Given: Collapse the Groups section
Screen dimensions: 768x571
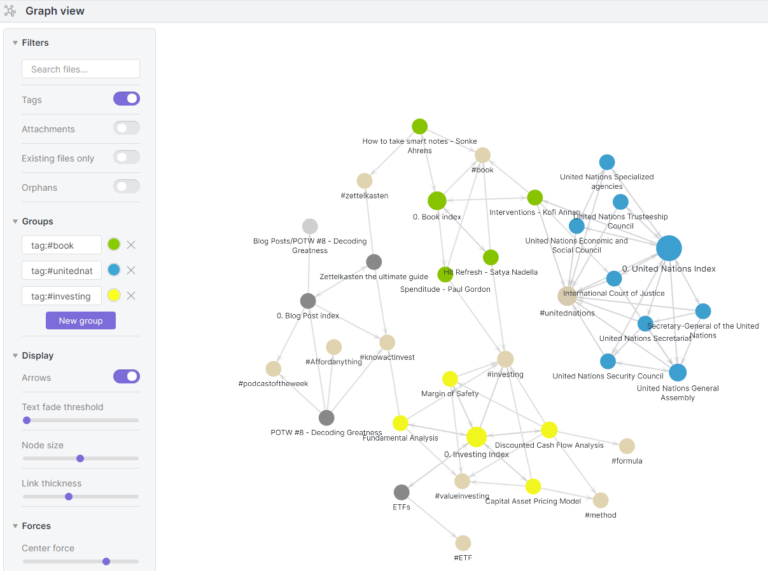Looking at the screenshot, I should (x=15, y=221).
